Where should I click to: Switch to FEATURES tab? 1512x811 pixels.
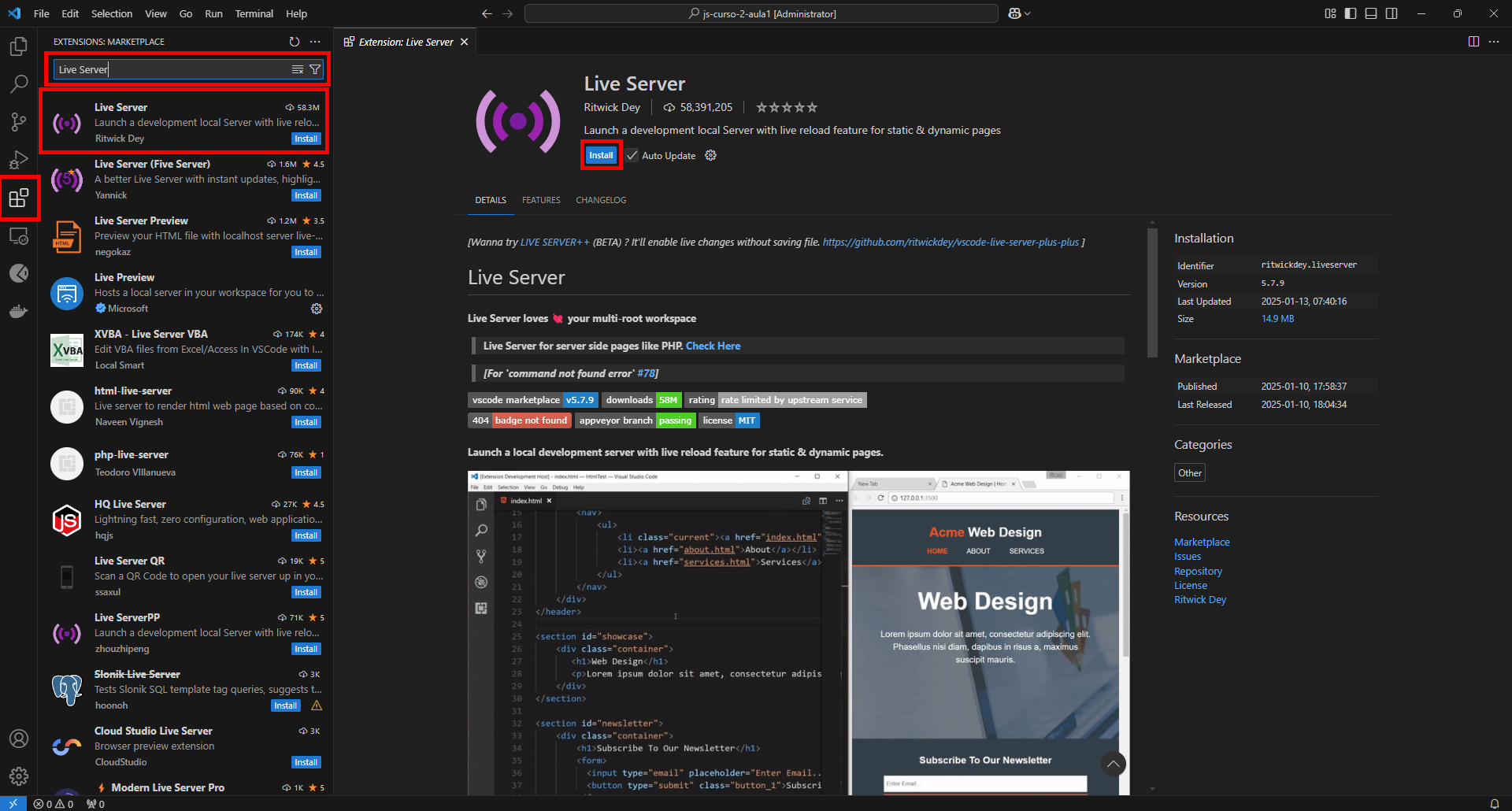click(x=541, y=200)
